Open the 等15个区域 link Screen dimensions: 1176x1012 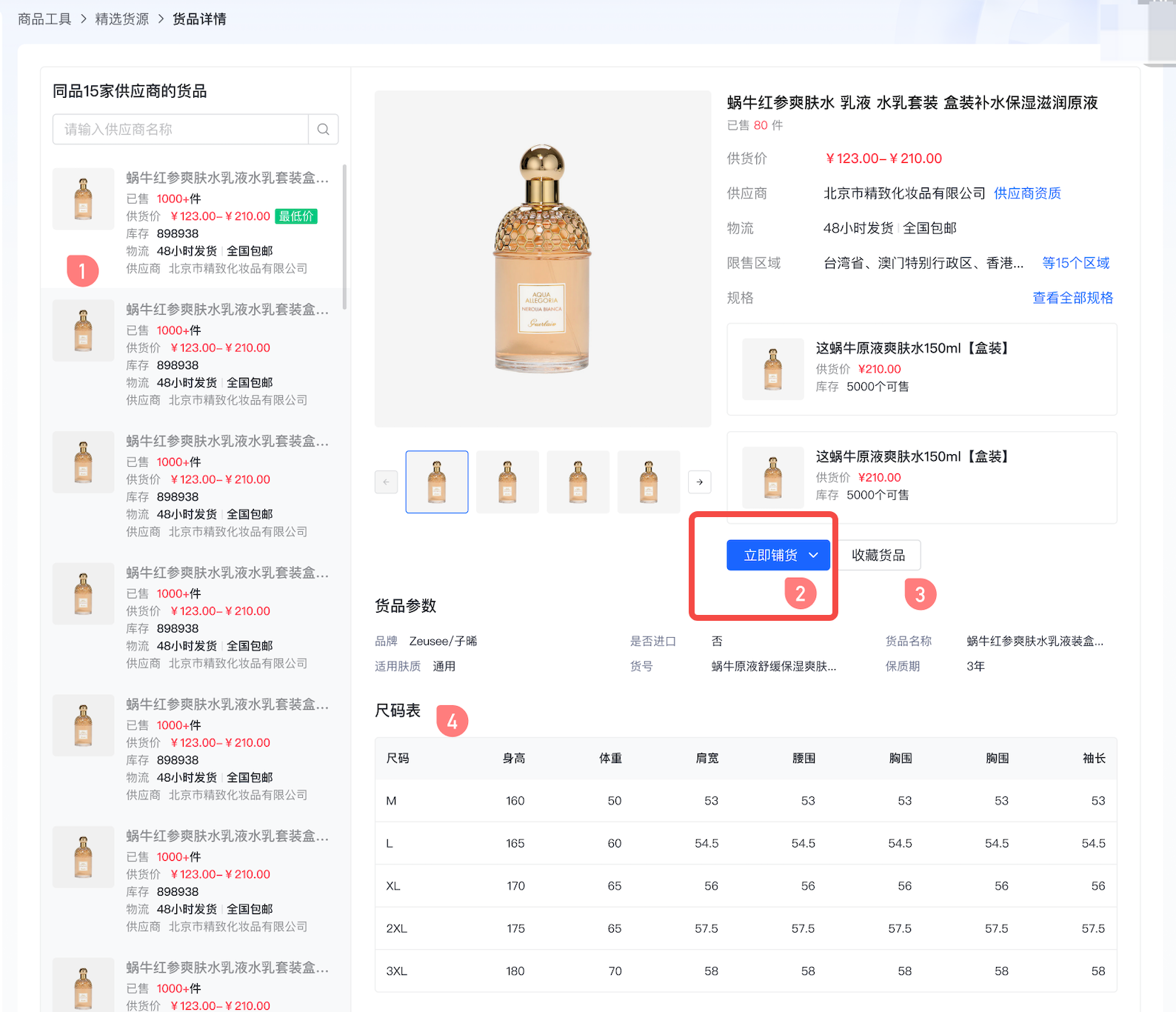[1076, 263]
